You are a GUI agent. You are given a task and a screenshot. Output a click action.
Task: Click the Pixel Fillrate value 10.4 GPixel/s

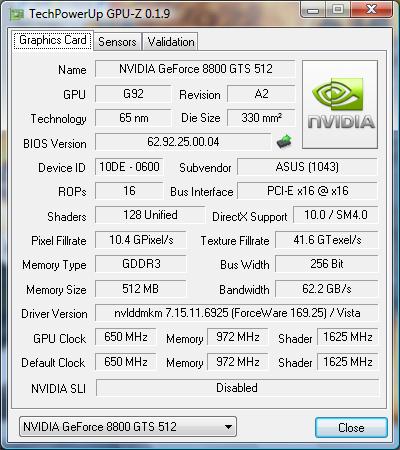click(141, 240)
